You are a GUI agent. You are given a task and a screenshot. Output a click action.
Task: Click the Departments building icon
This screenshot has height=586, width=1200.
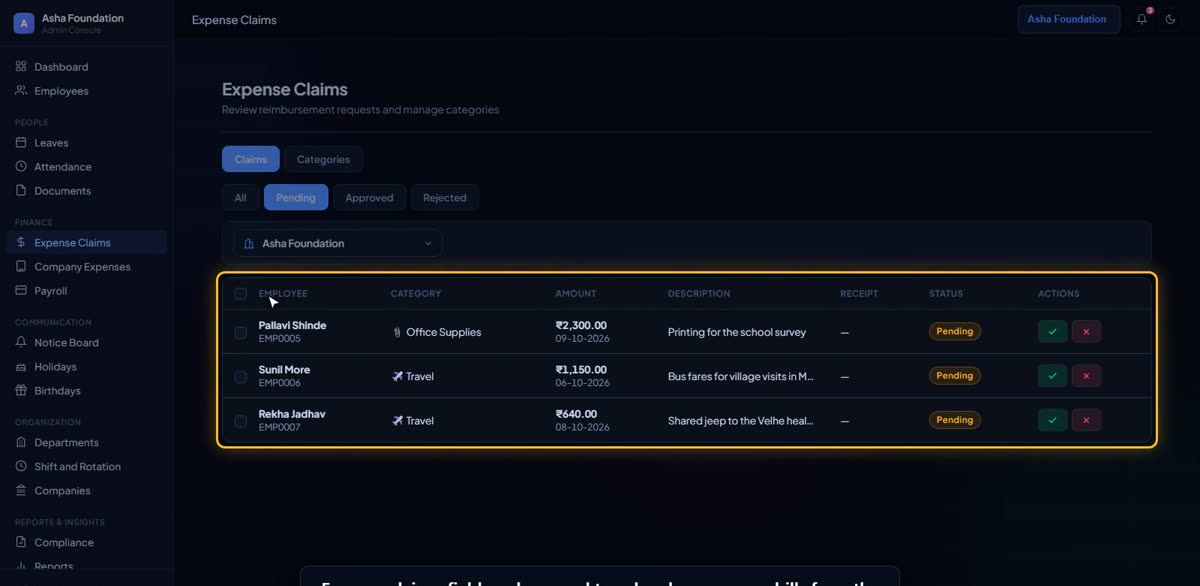(21, 443)
